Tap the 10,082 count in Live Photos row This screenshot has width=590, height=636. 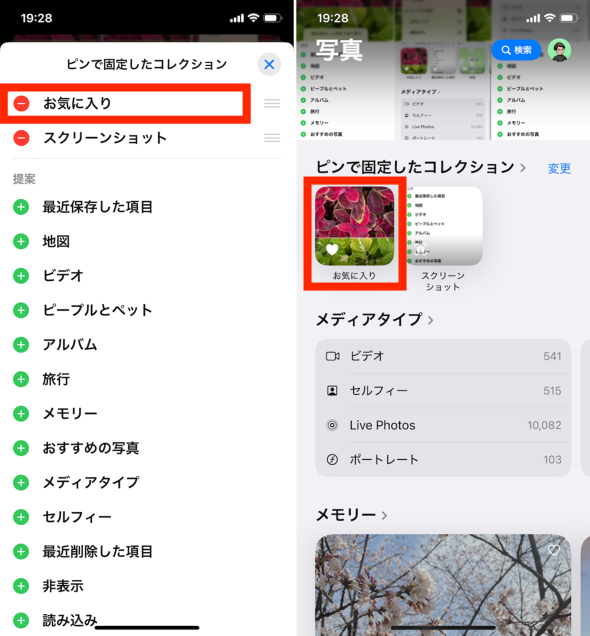pos(544,425)
